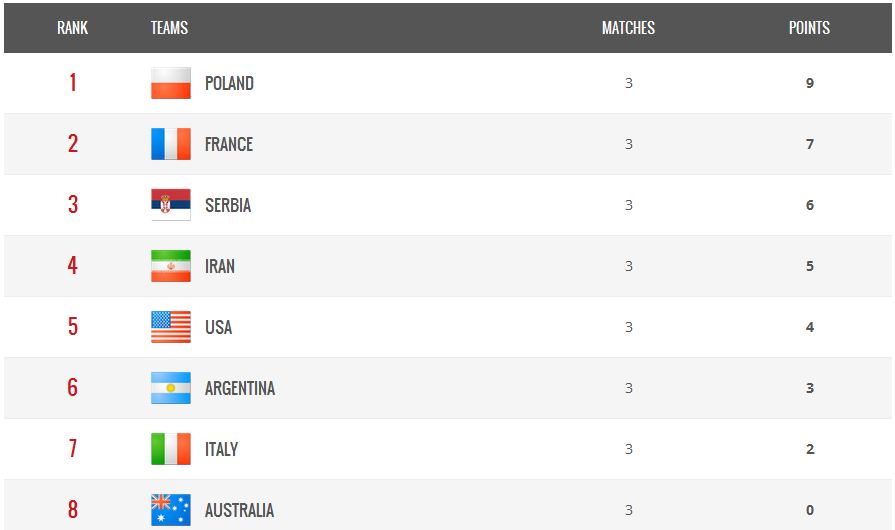
Task: Open the ARGENTINA team link
Action: [x=240, y=388]
